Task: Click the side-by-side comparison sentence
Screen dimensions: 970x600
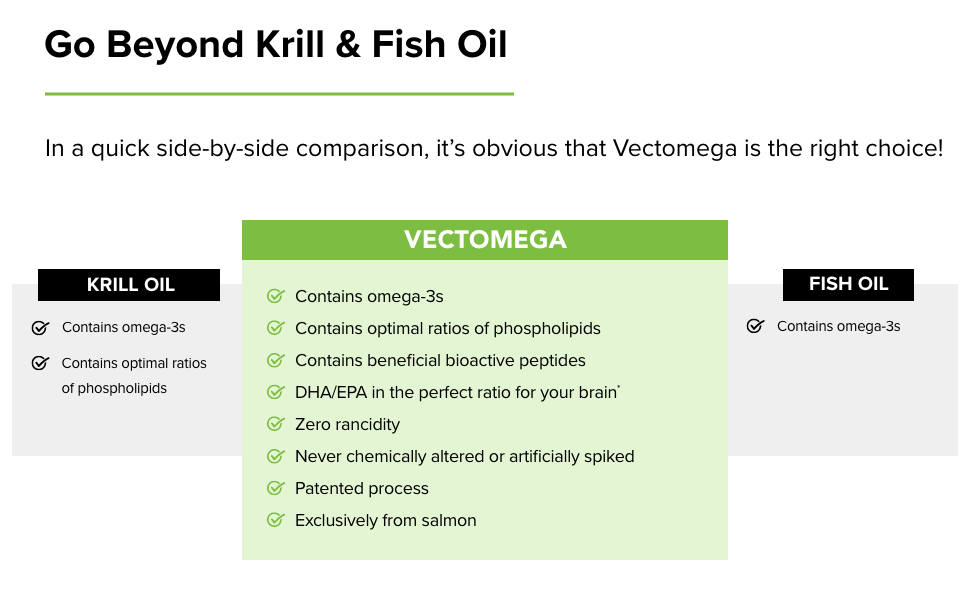Action: pos(494,148)
